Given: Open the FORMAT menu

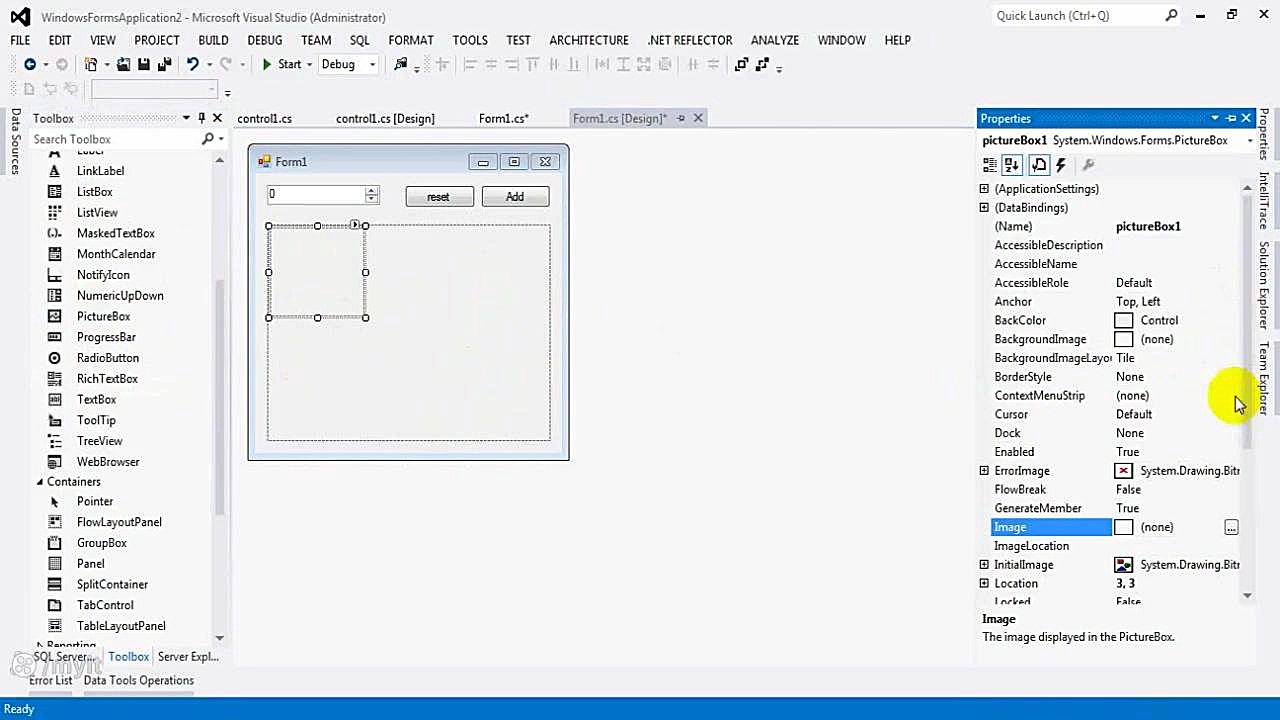Looking at the screenshot, I should coord(411,40).
